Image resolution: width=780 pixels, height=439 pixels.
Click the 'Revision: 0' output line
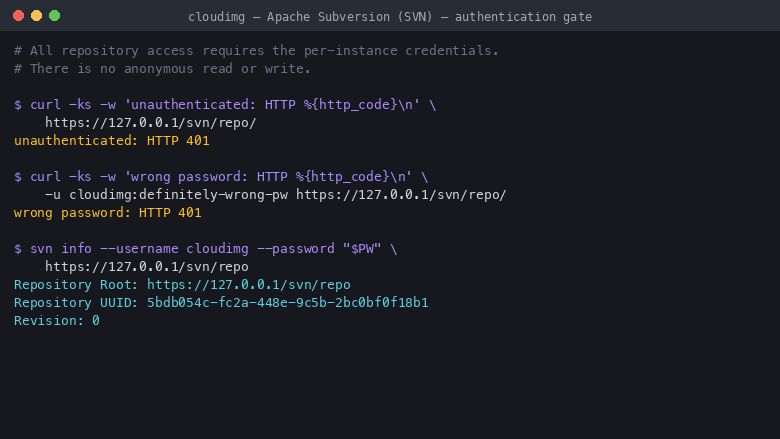[x=57, y=321]
